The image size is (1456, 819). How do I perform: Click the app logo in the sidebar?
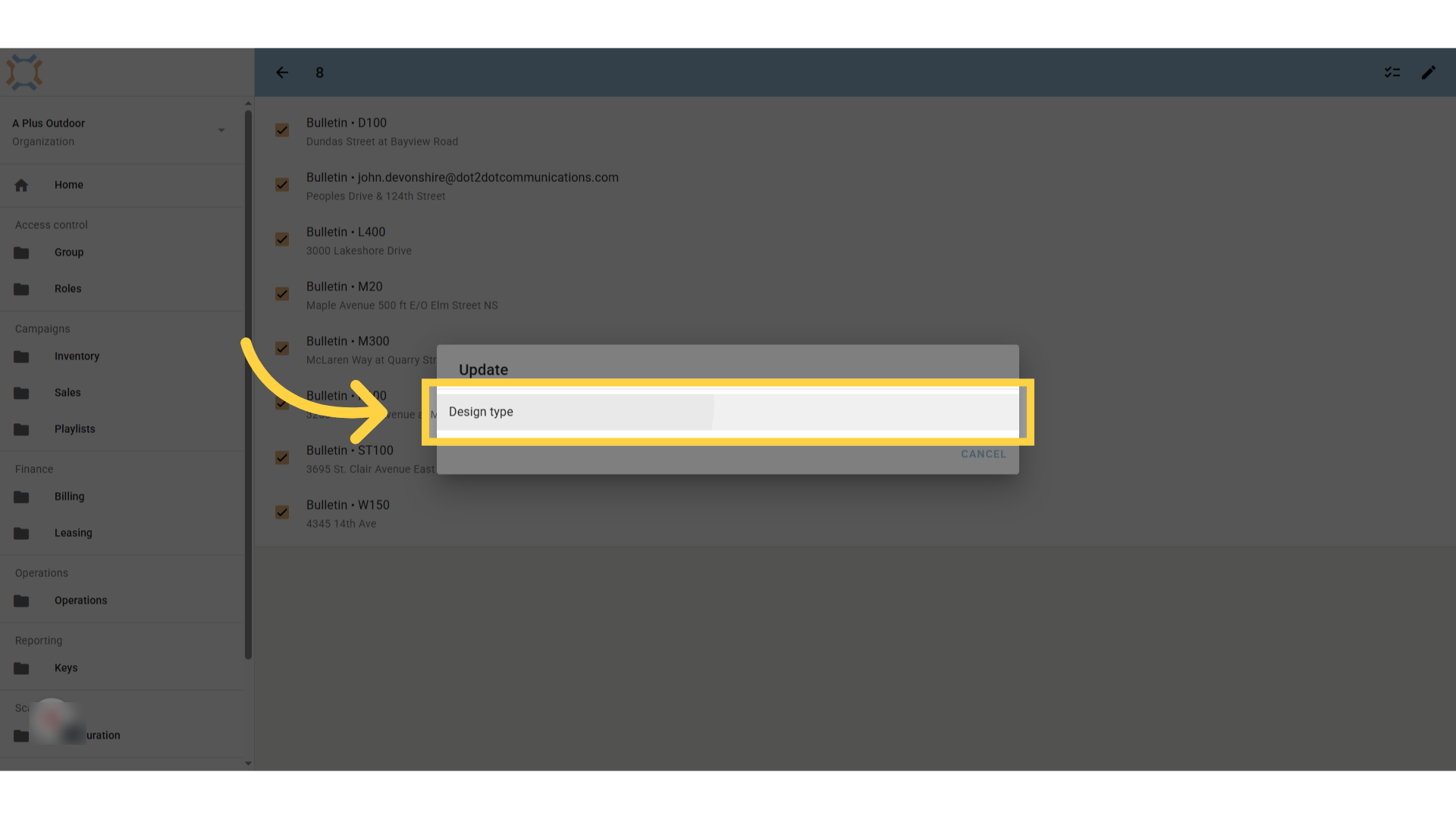coord(24,73)
